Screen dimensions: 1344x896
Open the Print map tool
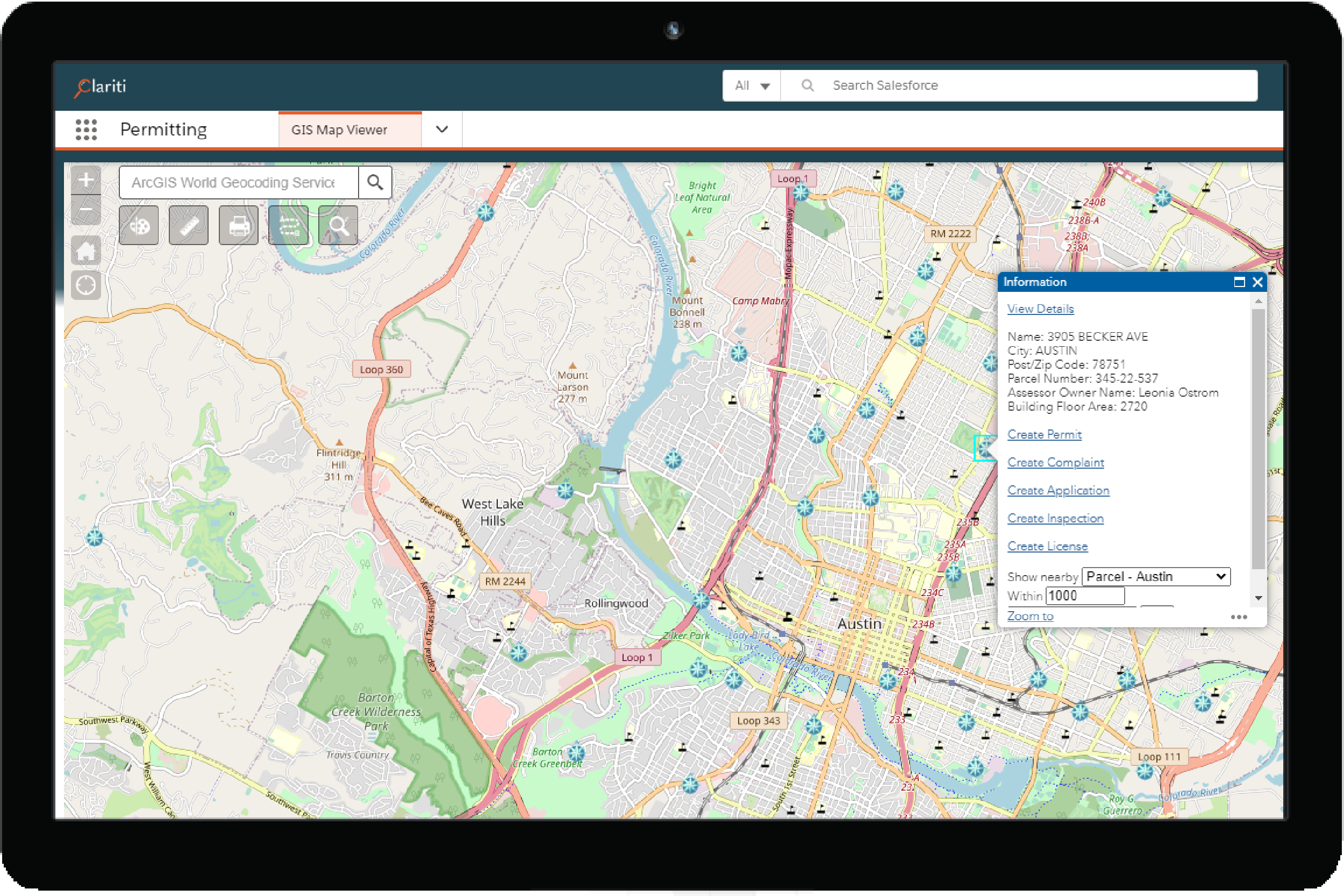point(238,226)
